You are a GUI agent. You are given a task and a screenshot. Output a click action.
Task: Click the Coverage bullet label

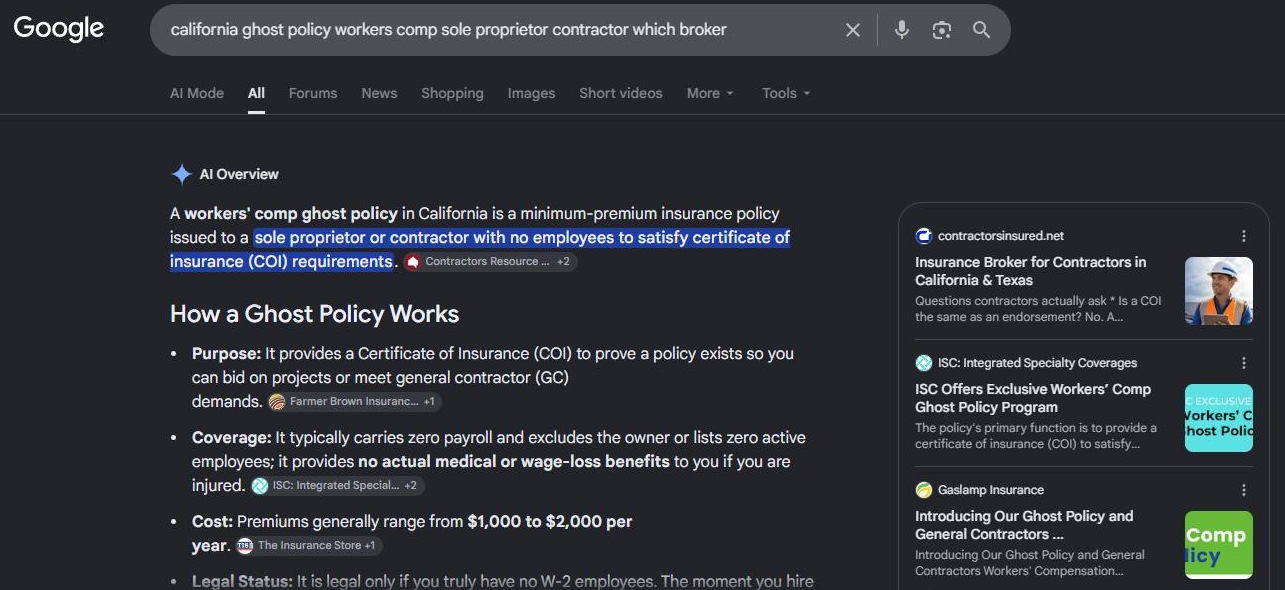(x=232, y=438)
